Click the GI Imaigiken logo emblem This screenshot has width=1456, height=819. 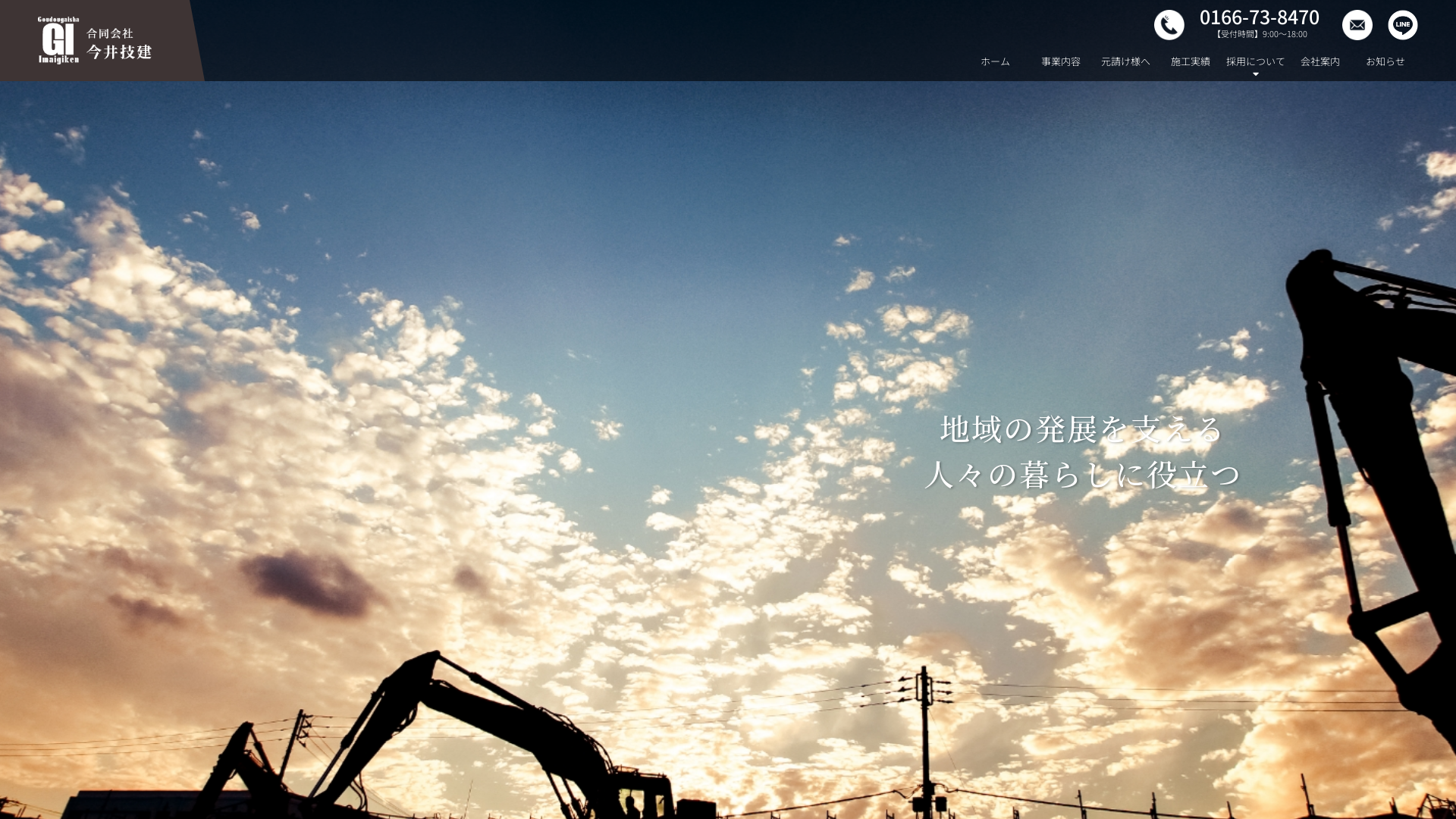(58, 40)
